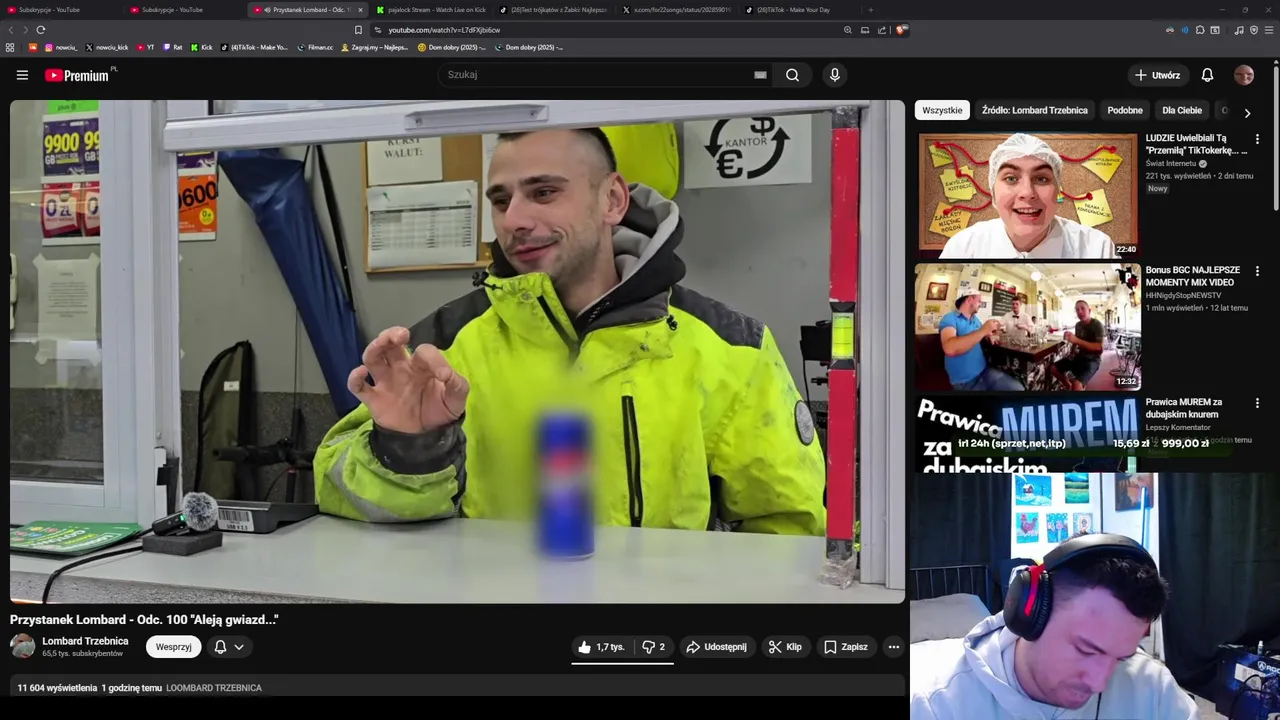Open Świat Internetu channel name
This screenshot has height=720, width=1280.
point(1171,163)
